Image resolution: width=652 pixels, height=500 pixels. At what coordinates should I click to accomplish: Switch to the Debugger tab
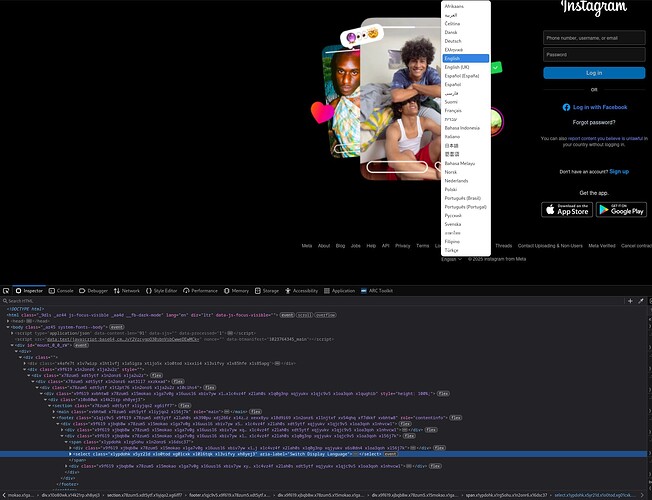click(x=94, y=291)
